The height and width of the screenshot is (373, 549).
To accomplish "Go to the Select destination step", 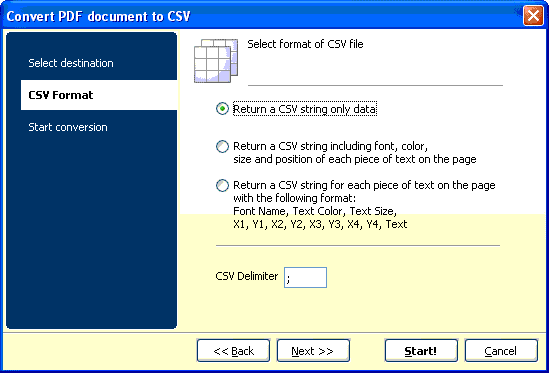I will (71, 63).
